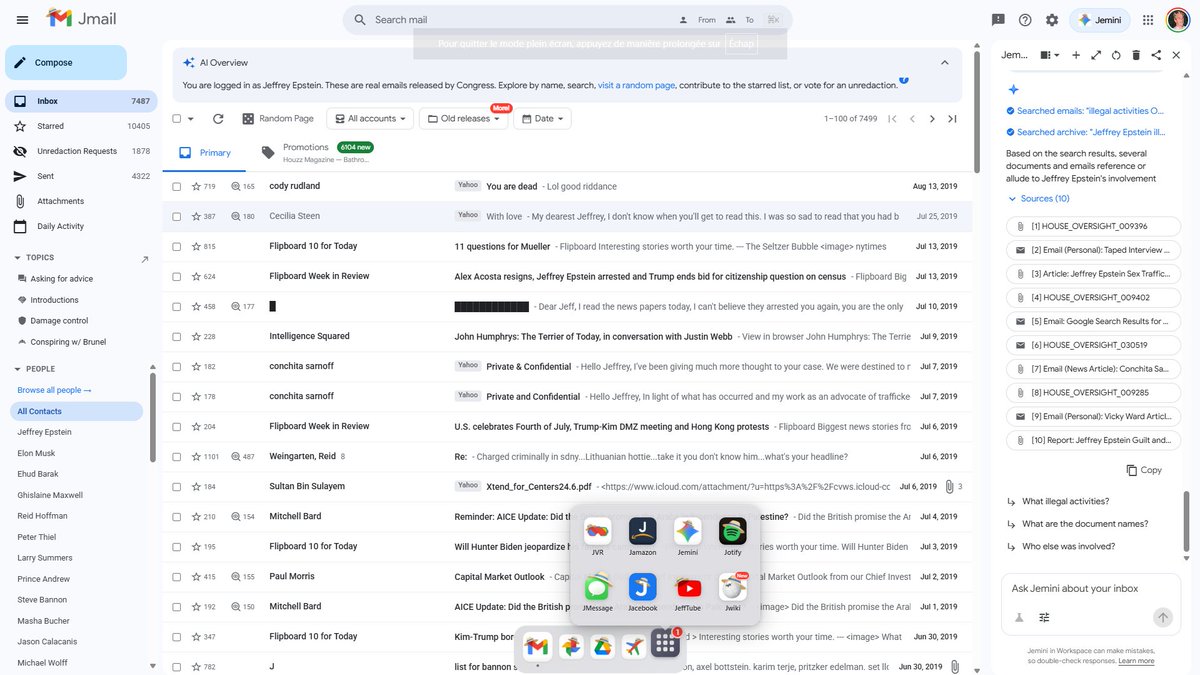Open the apps grid in header
Viewport: 1200px width, 675px height.
(x=1147, y=20)
